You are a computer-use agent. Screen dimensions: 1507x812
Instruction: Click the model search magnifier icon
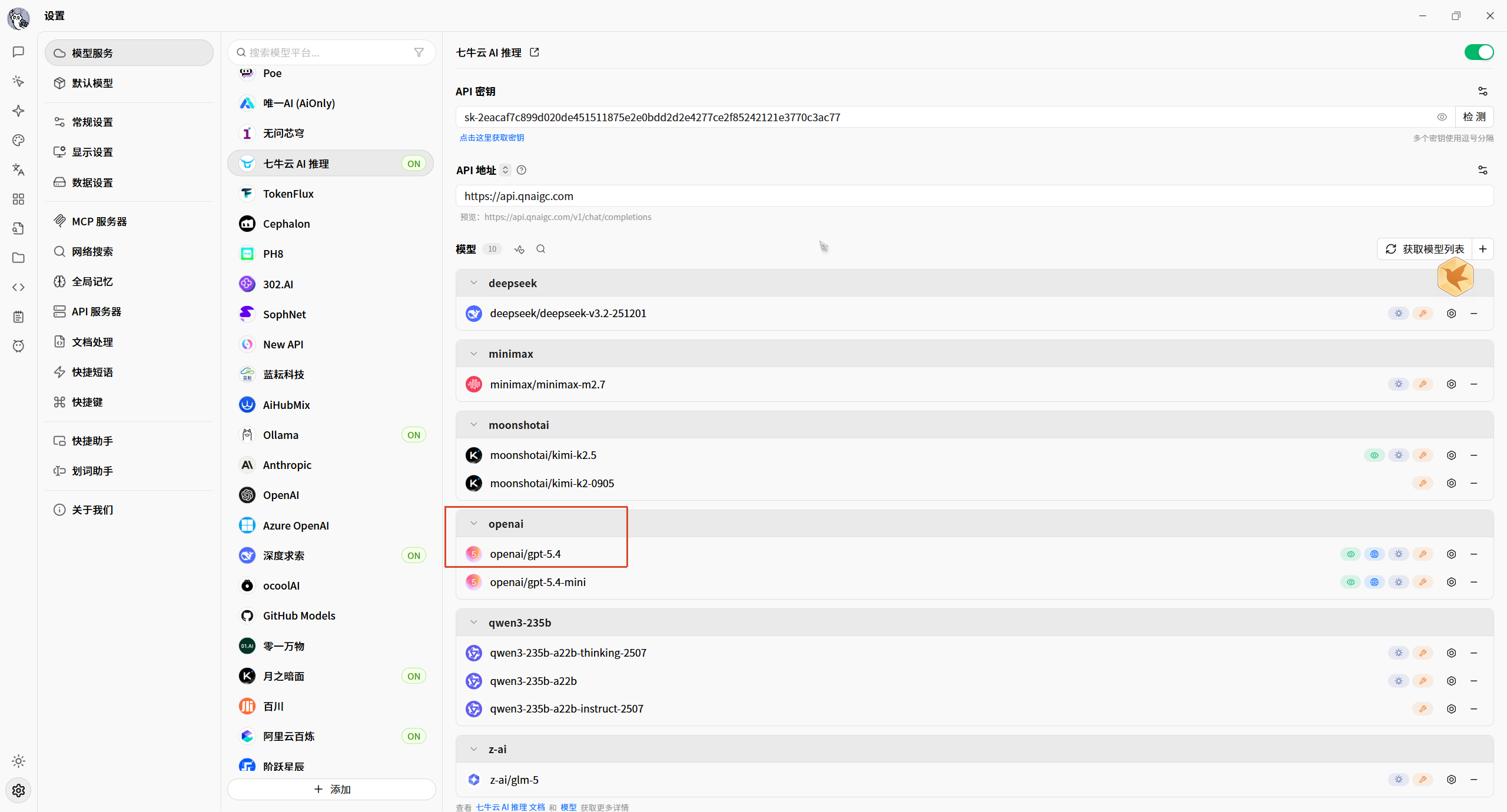540,249
